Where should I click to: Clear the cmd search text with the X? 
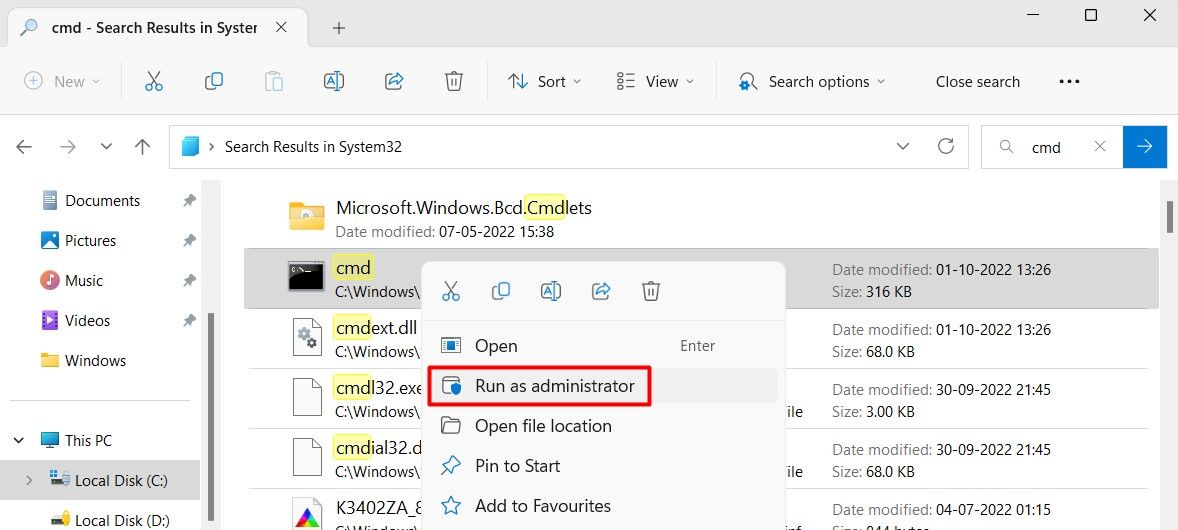coord(1100,147)
